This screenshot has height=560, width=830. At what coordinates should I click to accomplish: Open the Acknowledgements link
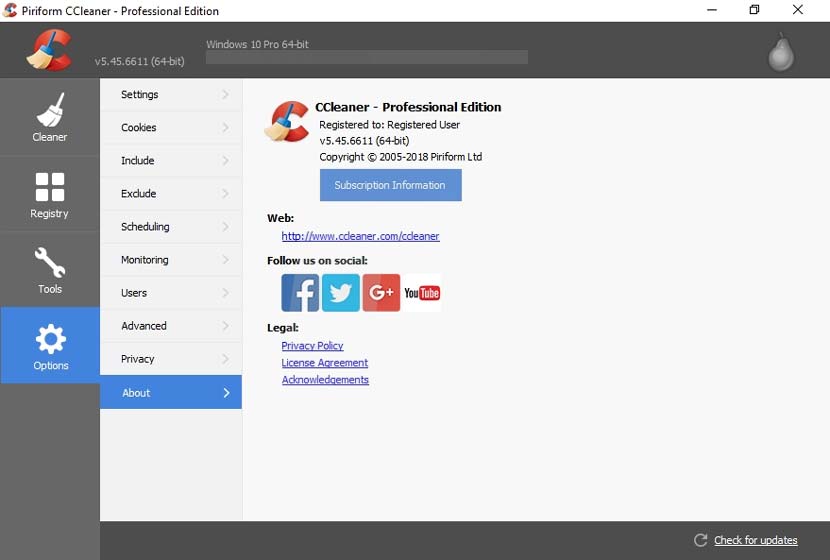pyautogui.click(x=325, y=380)
